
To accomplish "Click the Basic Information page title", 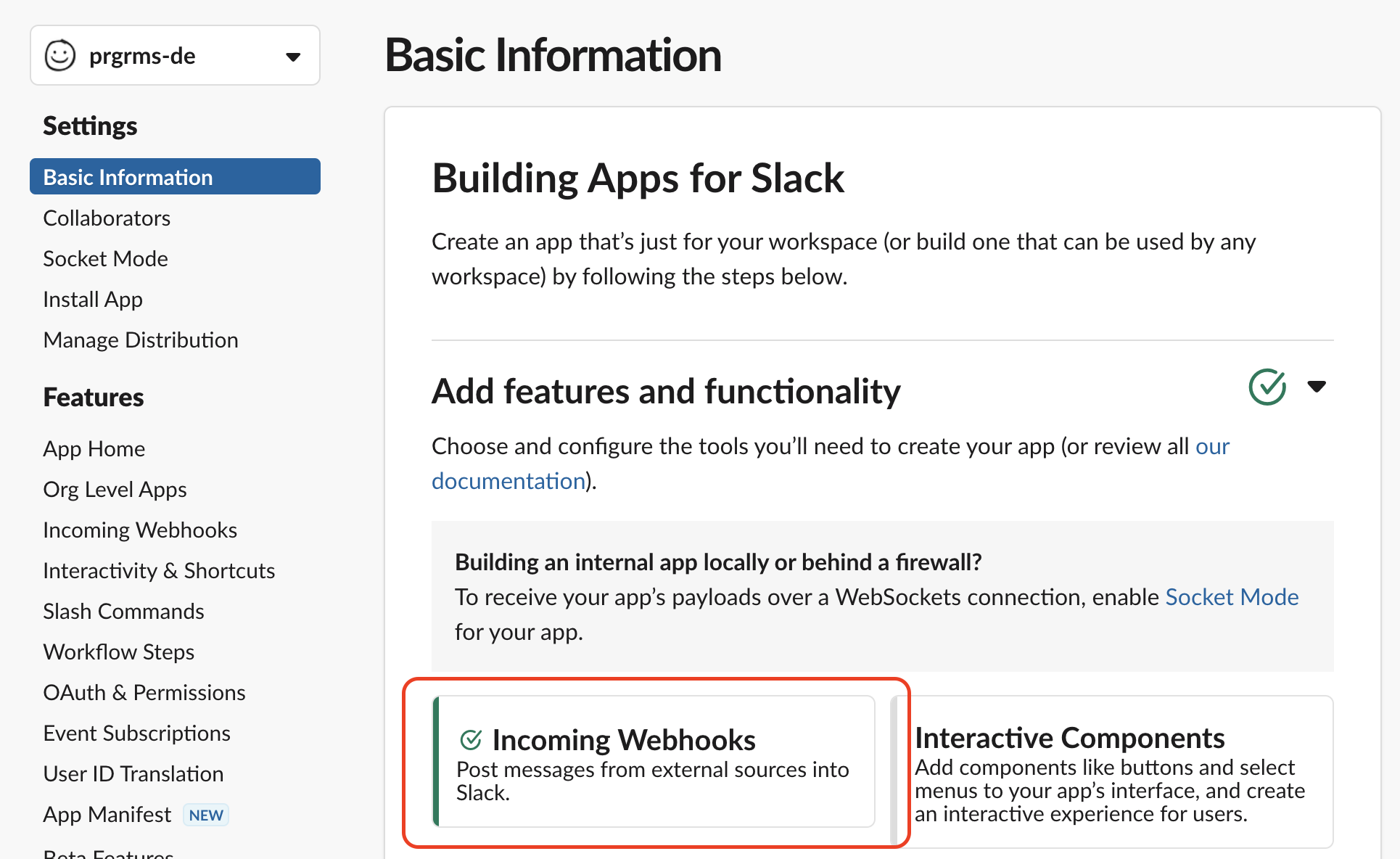I will [x=553, y=55].
